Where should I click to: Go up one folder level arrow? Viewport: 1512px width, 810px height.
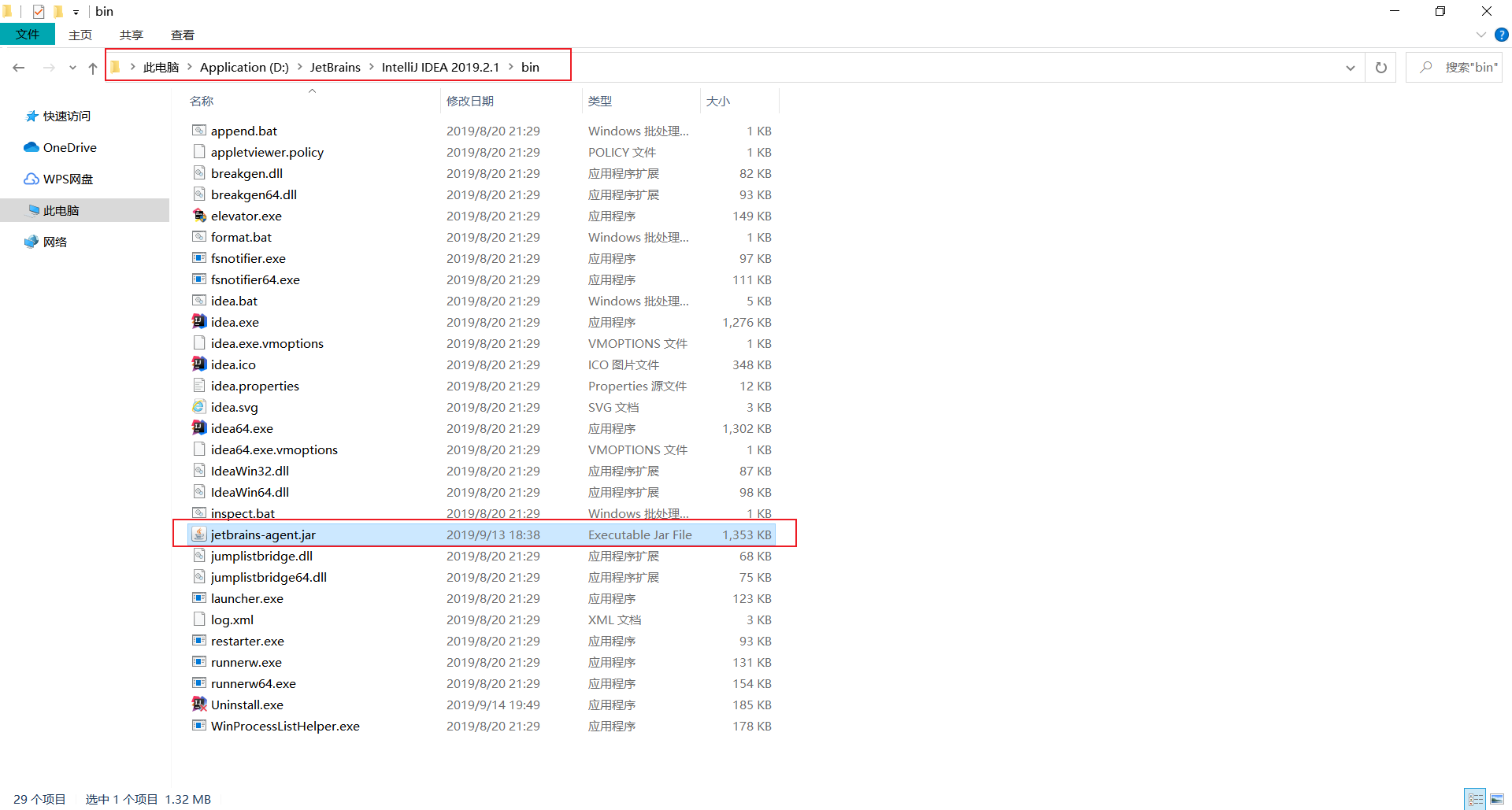[93, 68]
